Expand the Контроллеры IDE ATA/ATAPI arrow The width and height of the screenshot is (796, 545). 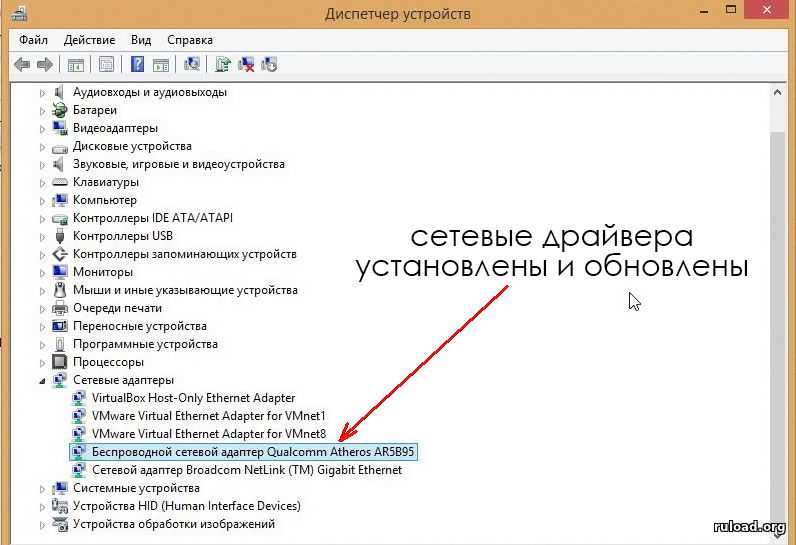tap(43, 219)
